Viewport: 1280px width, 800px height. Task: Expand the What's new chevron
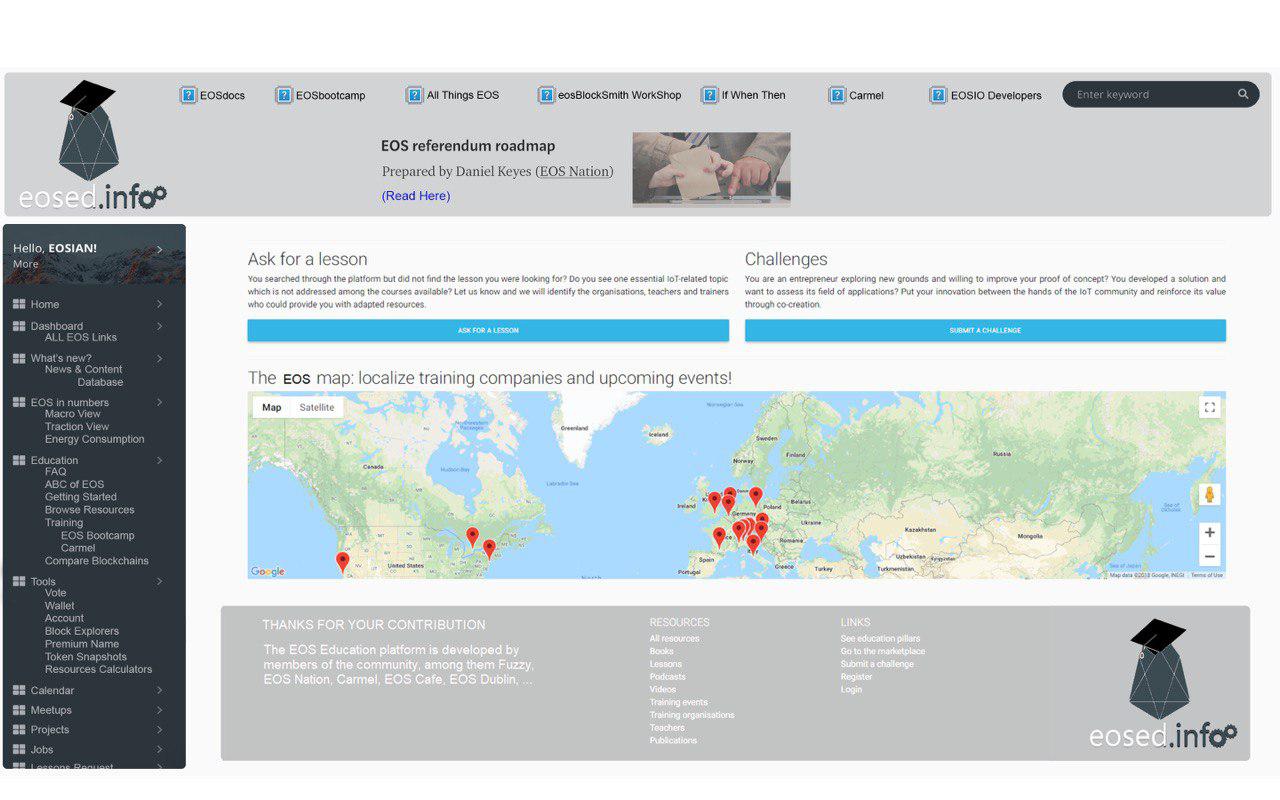160,358
